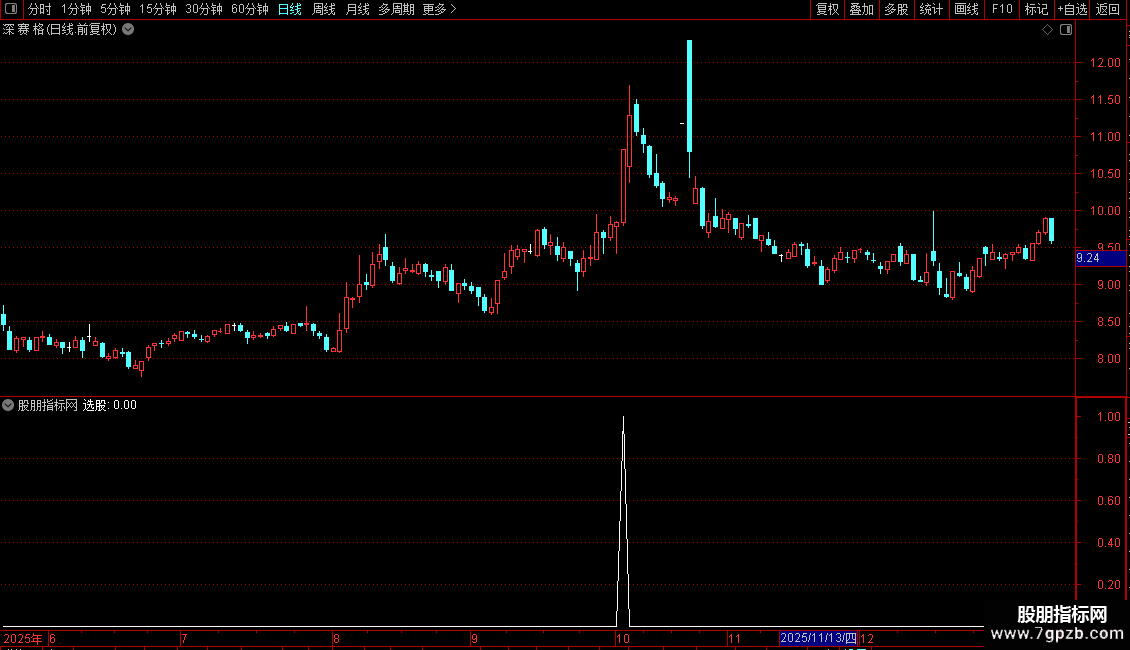Click the 深赛格(日线.前复权) chart title
This screenshot has width=1130, height=650.
coord(60,30)
